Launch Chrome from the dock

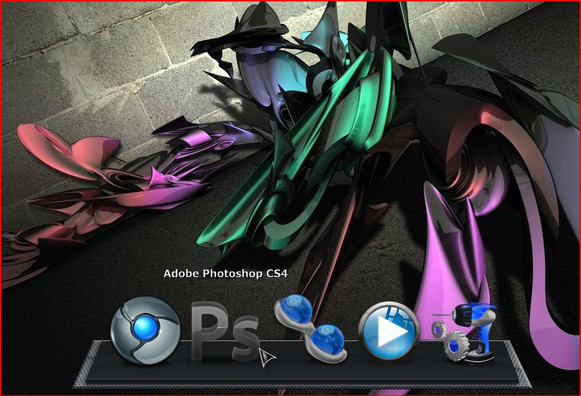click(x=145, y=330)
